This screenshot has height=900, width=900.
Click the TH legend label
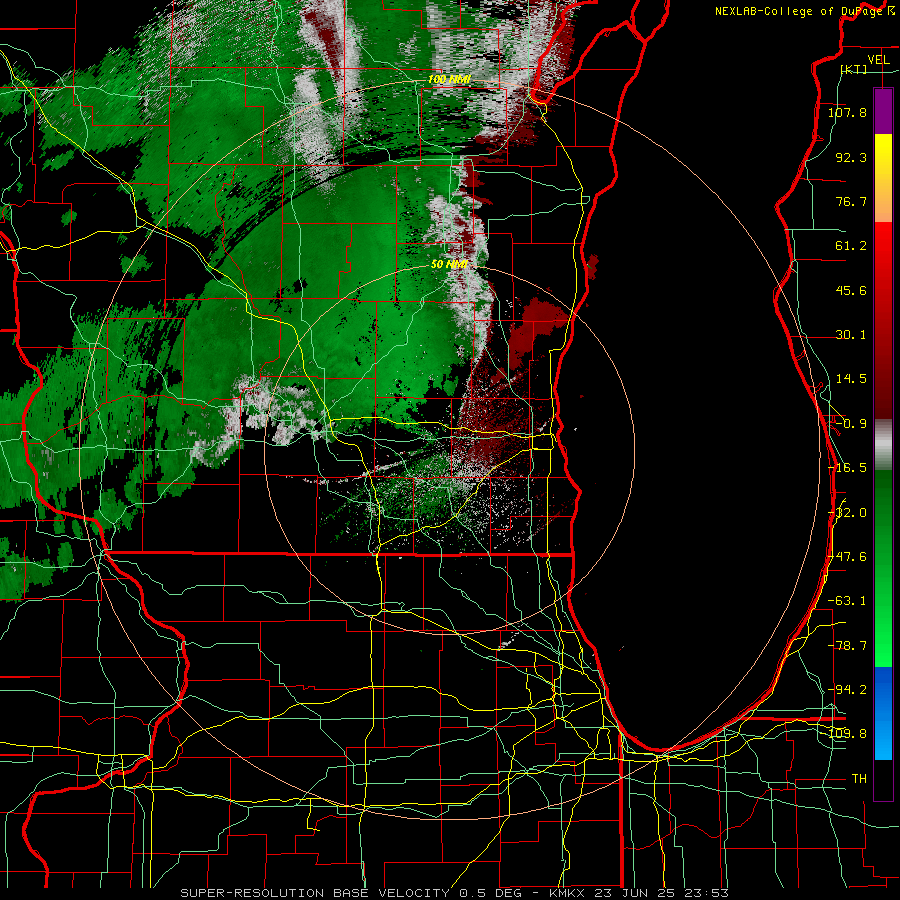pyautogui.click(x=859, y=778)
